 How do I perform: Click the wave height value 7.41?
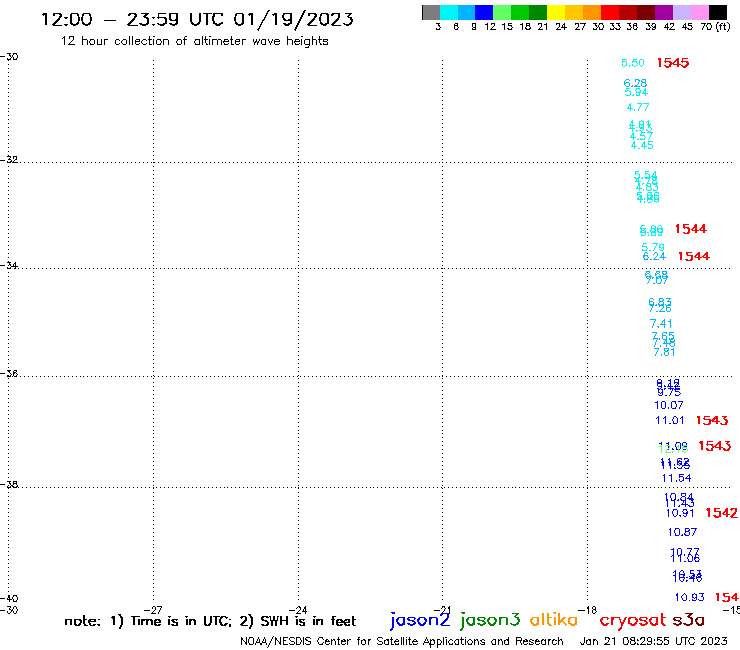[661, 324]
